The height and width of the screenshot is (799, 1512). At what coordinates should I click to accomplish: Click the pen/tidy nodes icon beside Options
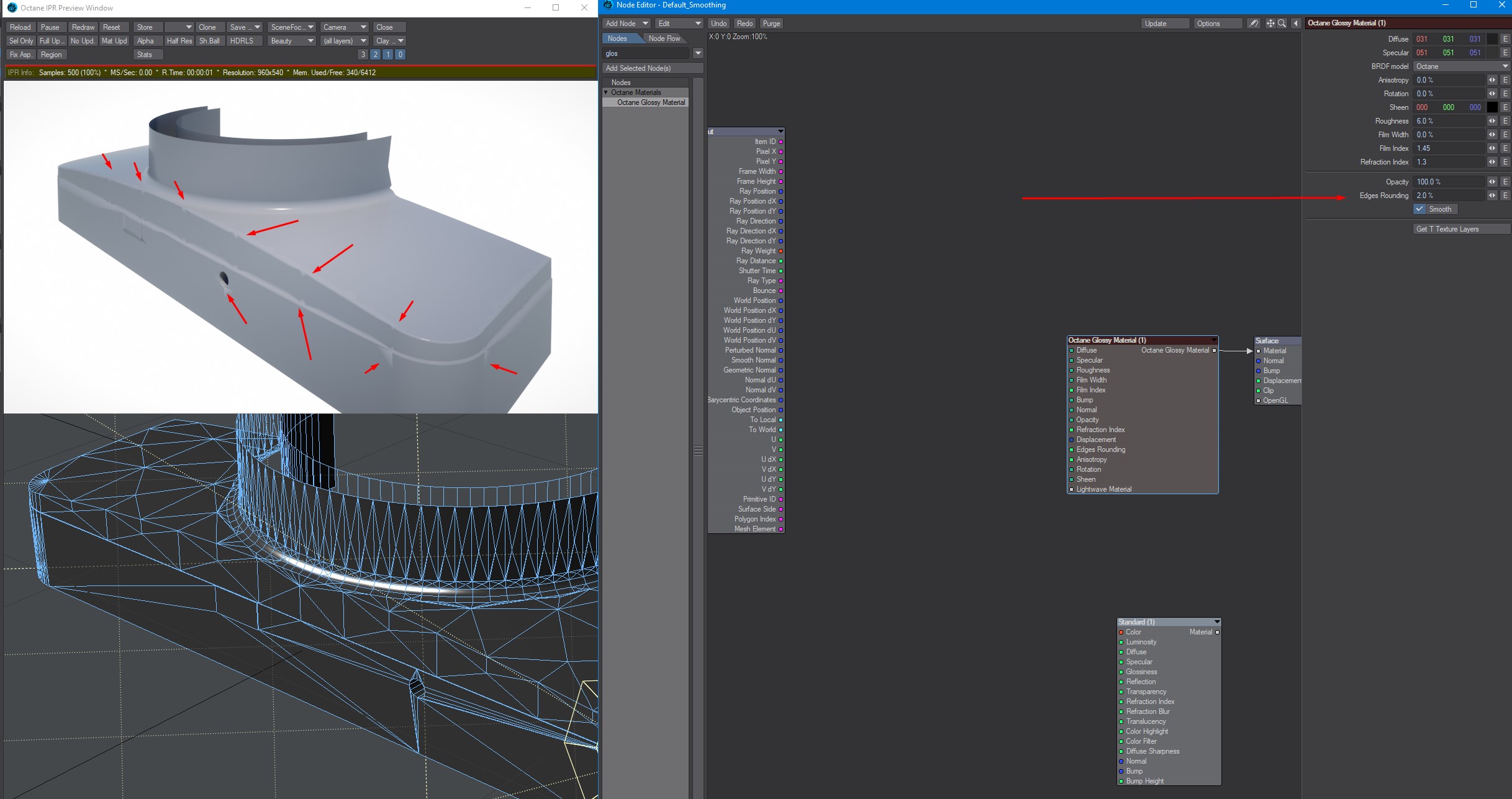pyautogui.click(x=1254, y=24)
